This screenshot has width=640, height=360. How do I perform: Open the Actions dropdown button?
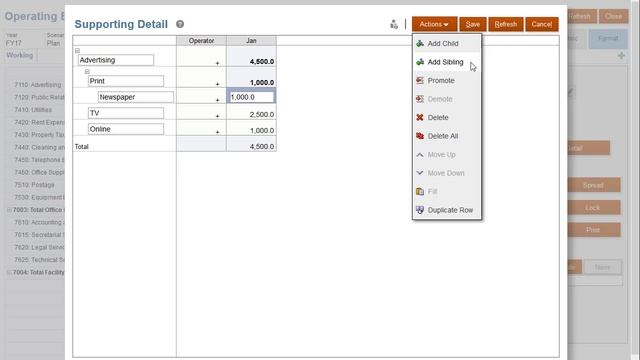pos(434,24)
